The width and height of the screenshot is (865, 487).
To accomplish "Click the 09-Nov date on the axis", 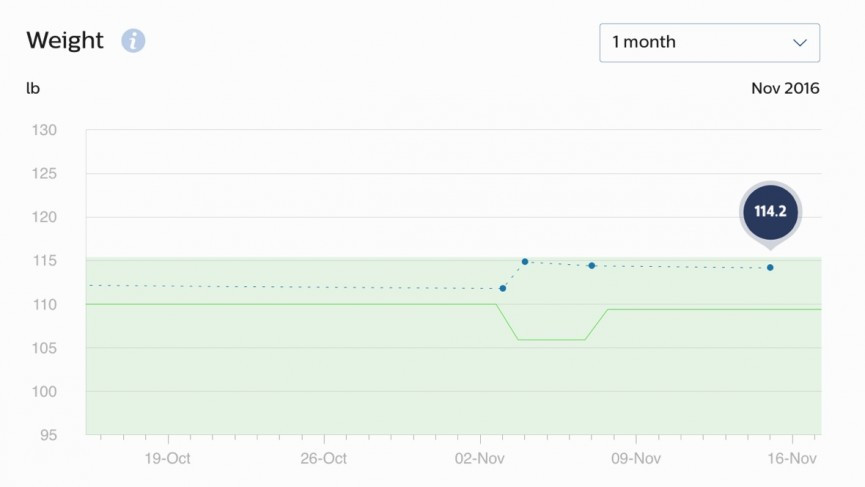I will tap(635, 459).
